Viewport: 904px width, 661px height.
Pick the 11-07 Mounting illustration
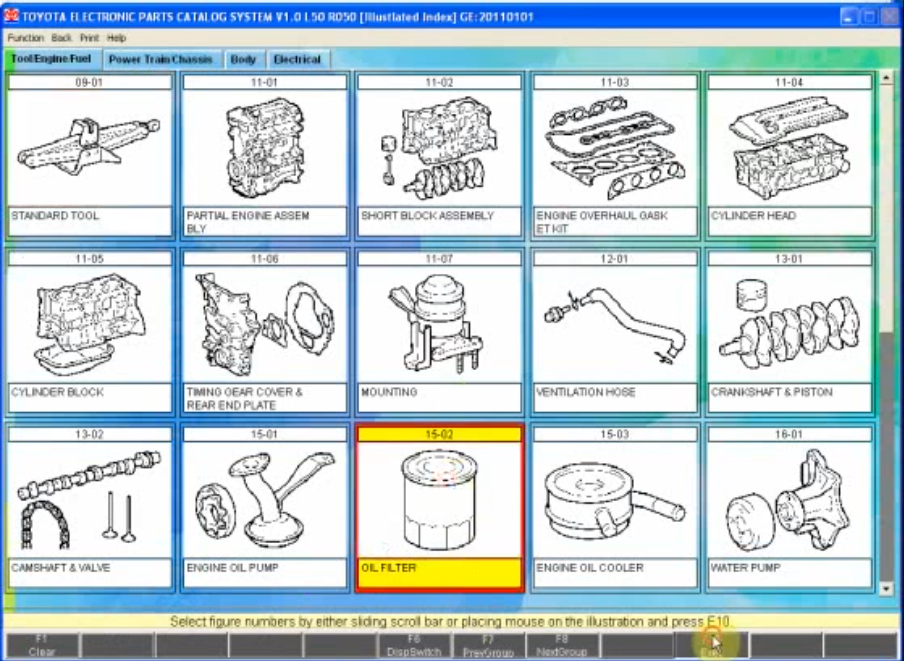(439, 332)
